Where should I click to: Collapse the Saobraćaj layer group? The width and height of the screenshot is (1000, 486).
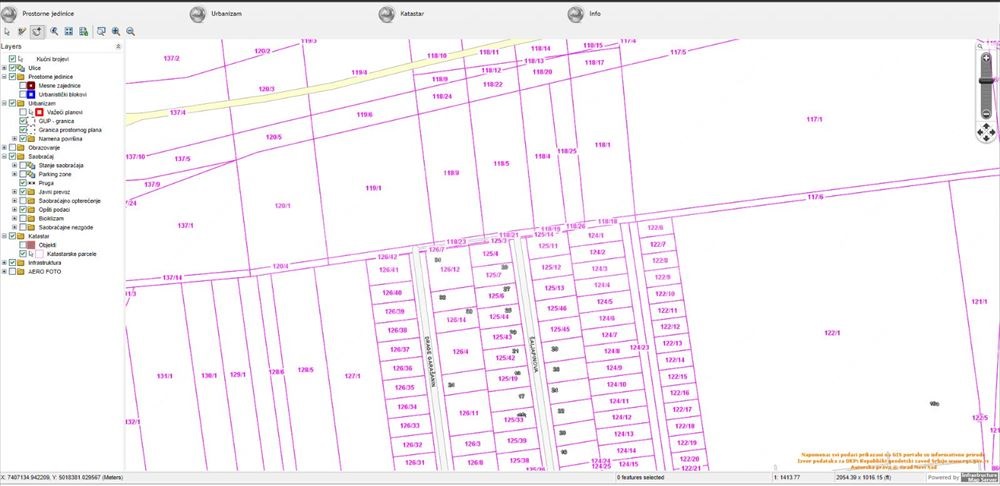[4, 156]
